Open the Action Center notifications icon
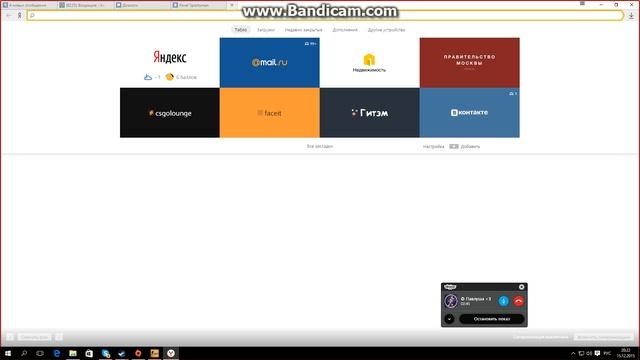 click(x=597, y=353)
